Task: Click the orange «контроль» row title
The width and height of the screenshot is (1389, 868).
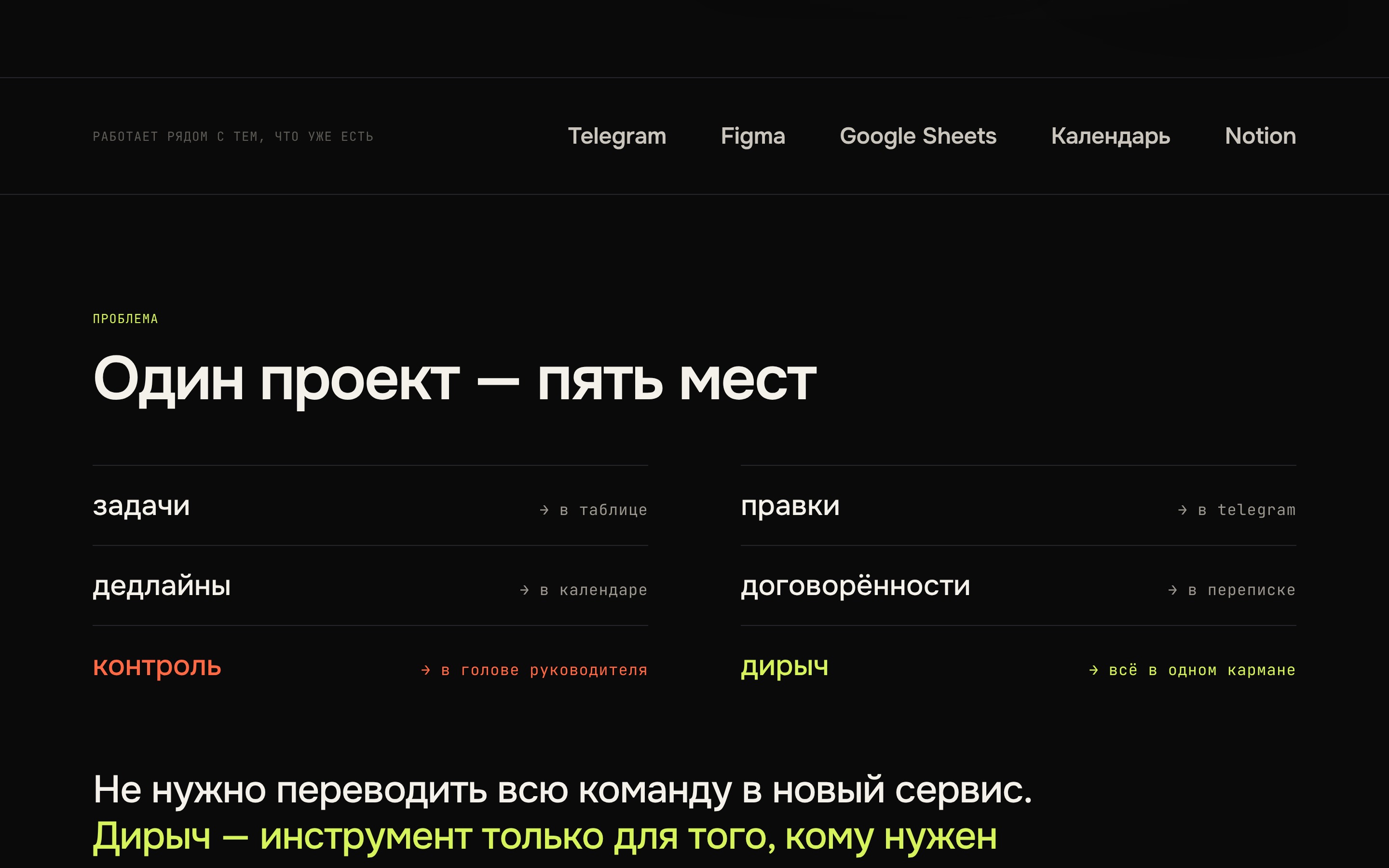Action: pos(157,667)
